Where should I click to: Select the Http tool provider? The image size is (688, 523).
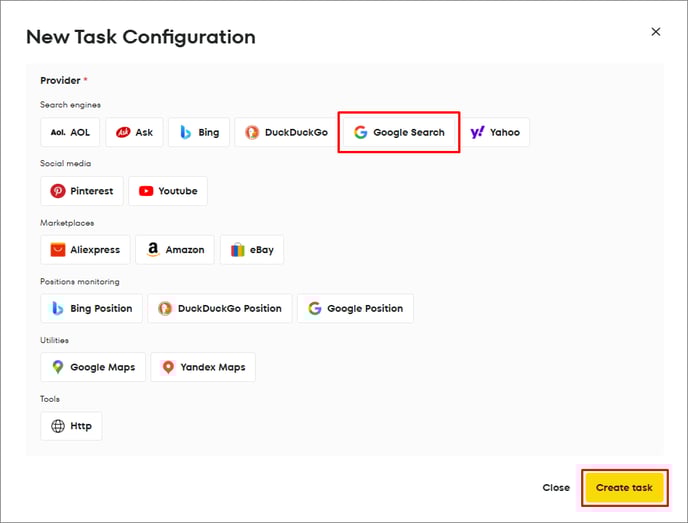coord(71,426)
